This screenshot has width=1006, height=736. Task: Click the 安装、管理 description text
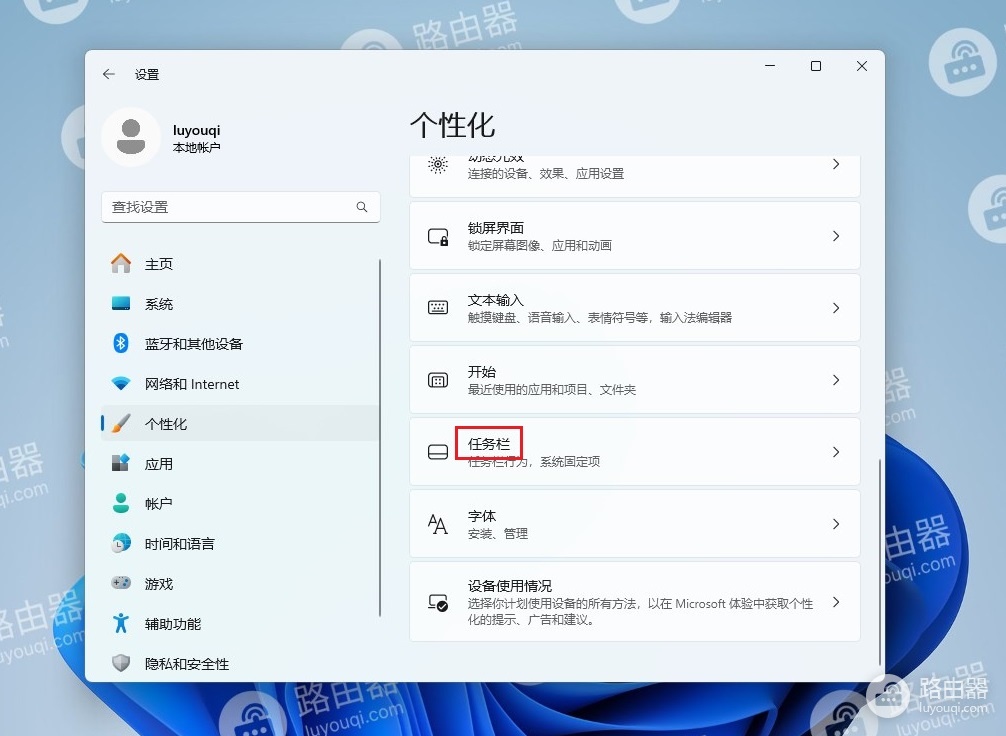pos(498,533)
